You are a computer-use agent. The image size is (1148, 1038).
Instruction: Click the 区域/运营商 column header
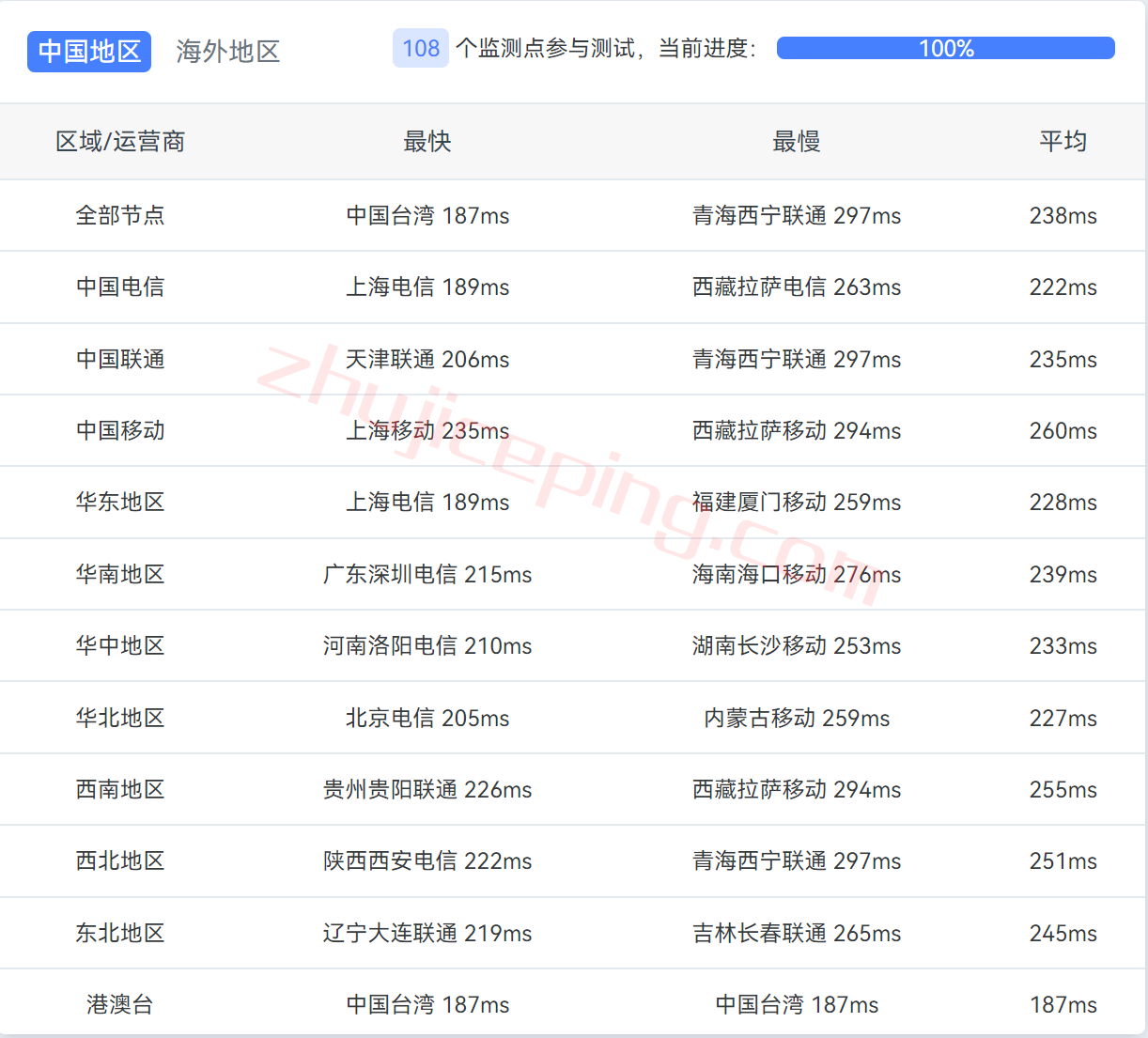click(x=120, y=142)
